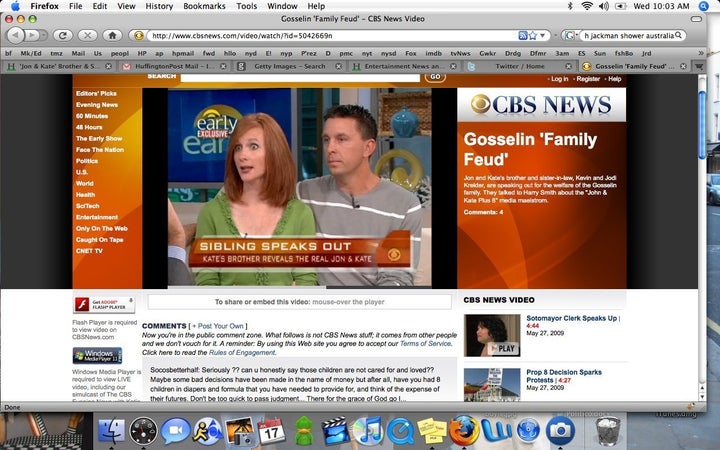Click the Firefox icon in dock
This screenshot has width=720, height=450.
pyautogui.click(x=464, y=431)
